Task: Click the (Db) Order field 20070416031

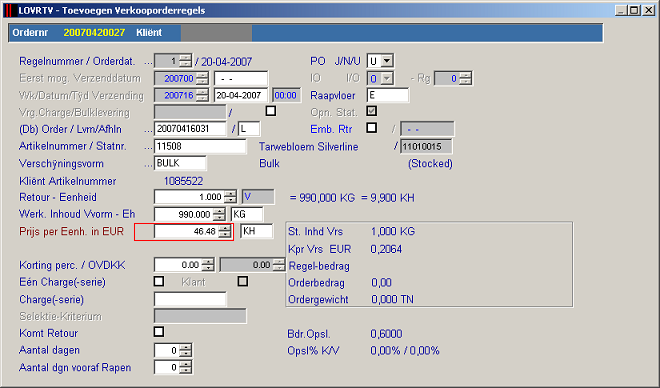Action: [190, 129]
